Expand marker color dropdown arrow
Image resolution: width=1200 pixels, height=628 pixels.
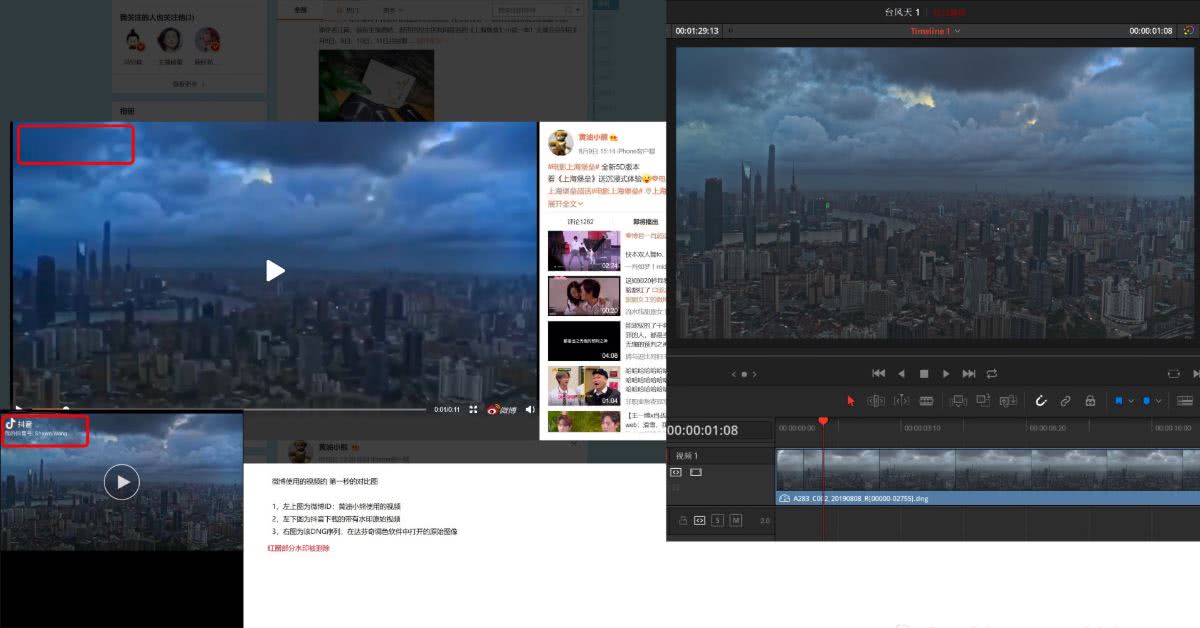(1159, 401)
